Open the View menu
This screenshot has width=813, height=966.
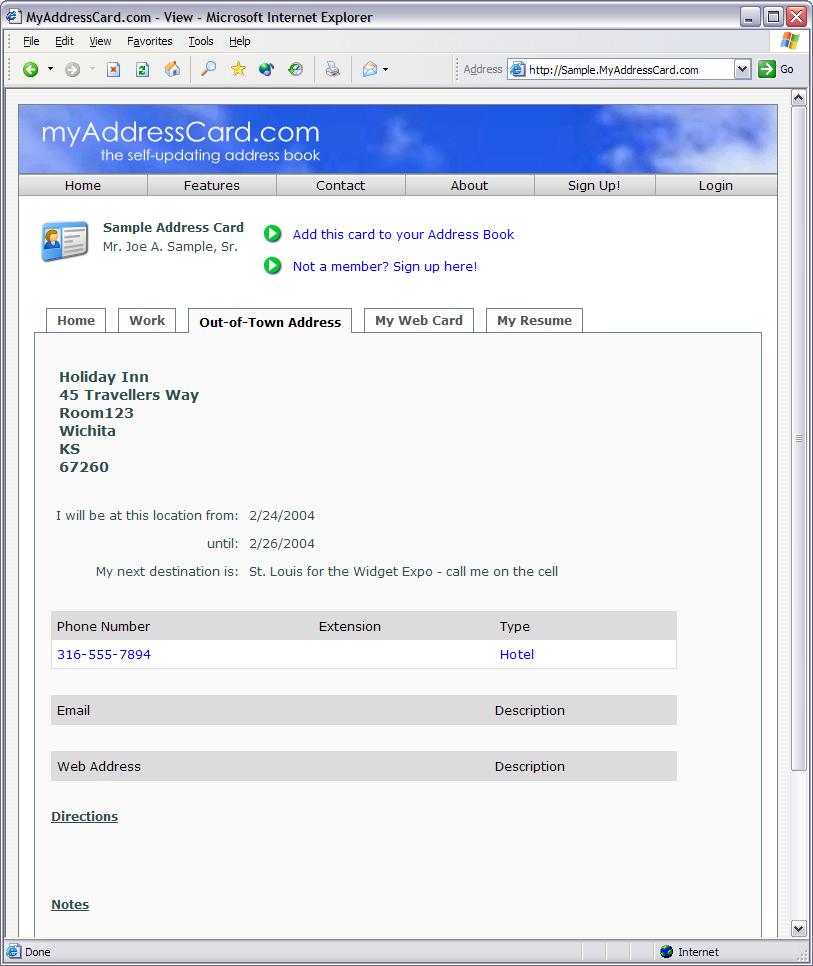point(100,41)
